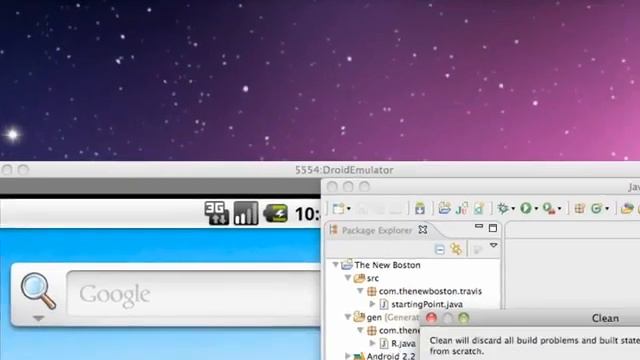Click the New wizard icon in Eclipse toolbar

coord(338,209)
